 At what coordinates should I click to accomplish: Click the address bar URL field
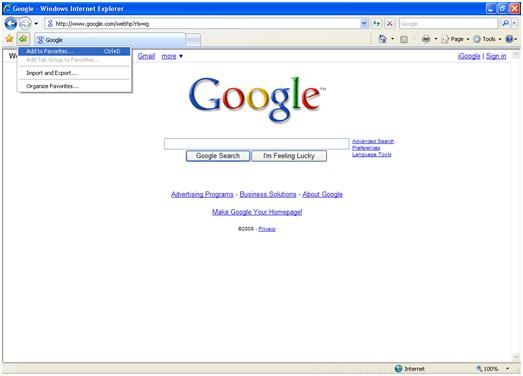202,24
